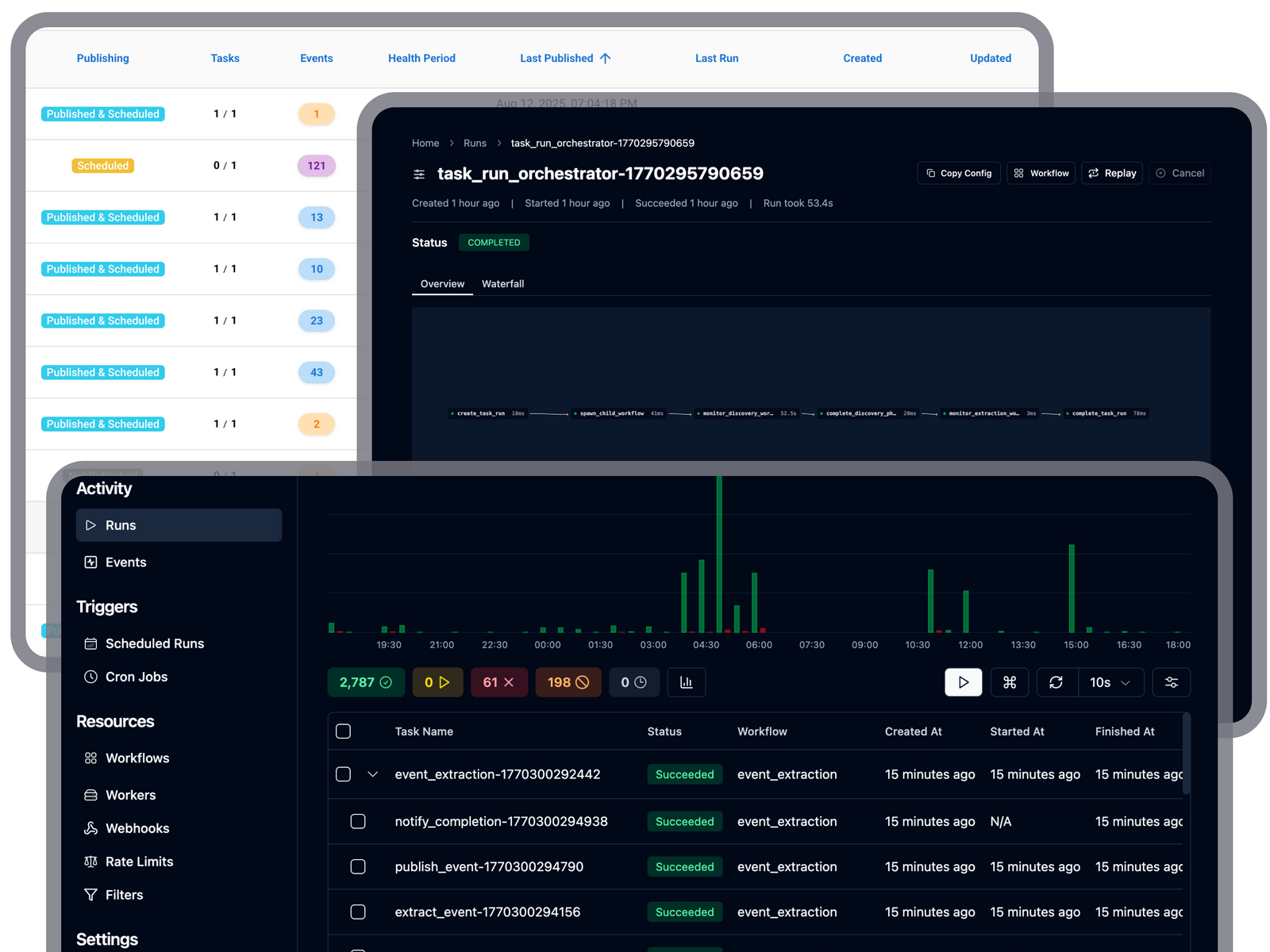Click Task Name column header
Image resolution: width=1270 pixels, height=952 pixels.
pos(424,731)
